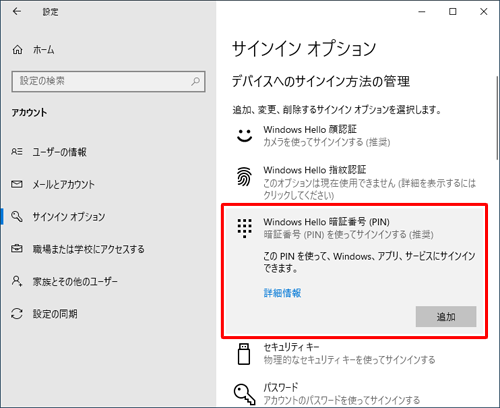Click text カメラを使ってサインインする (推奨)

pyautogui.click(x=327, y=143)
